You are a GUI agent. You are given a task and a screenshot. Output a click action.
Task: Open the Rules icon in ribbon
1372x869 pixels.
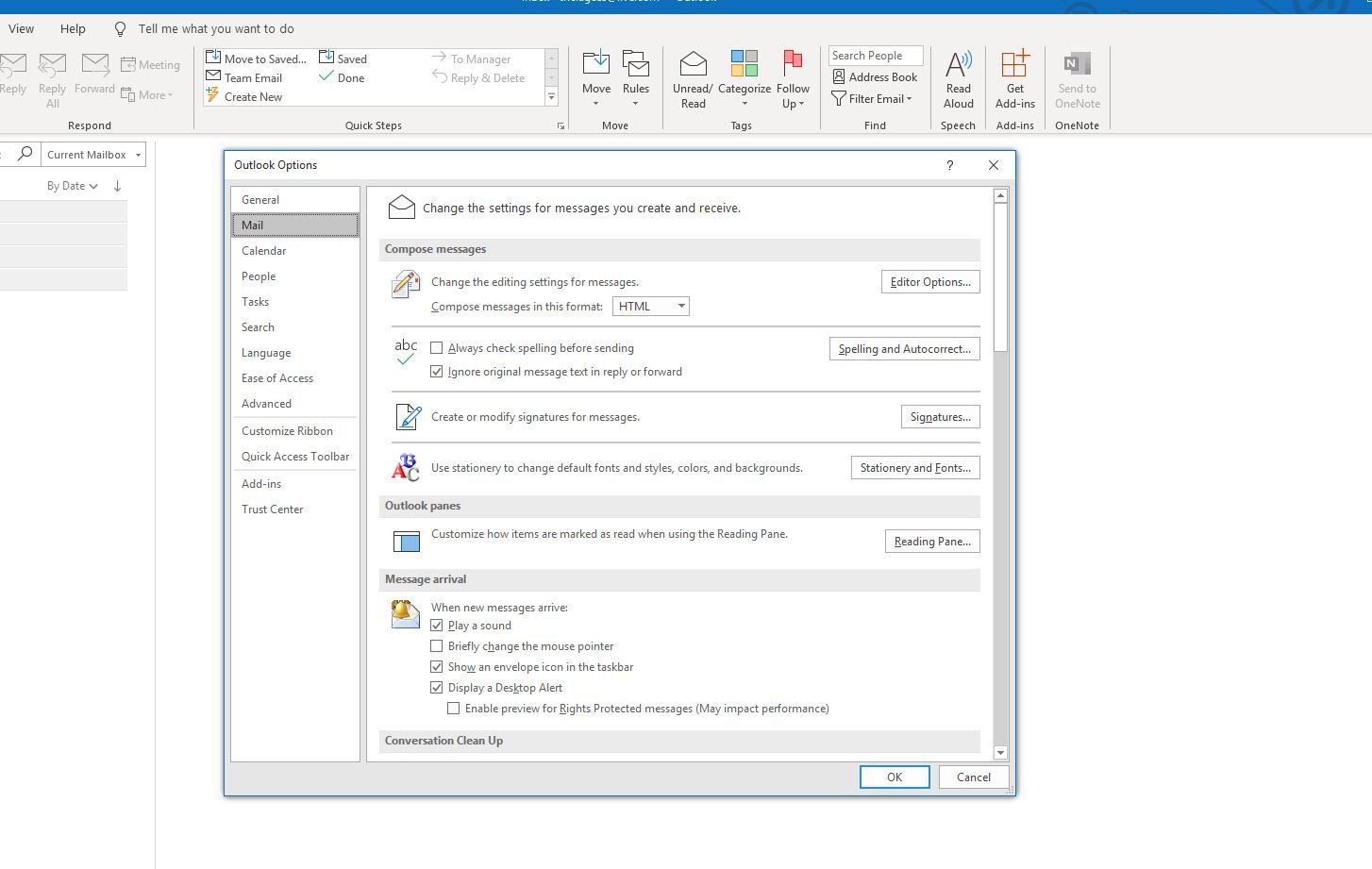tap(636, 63)
